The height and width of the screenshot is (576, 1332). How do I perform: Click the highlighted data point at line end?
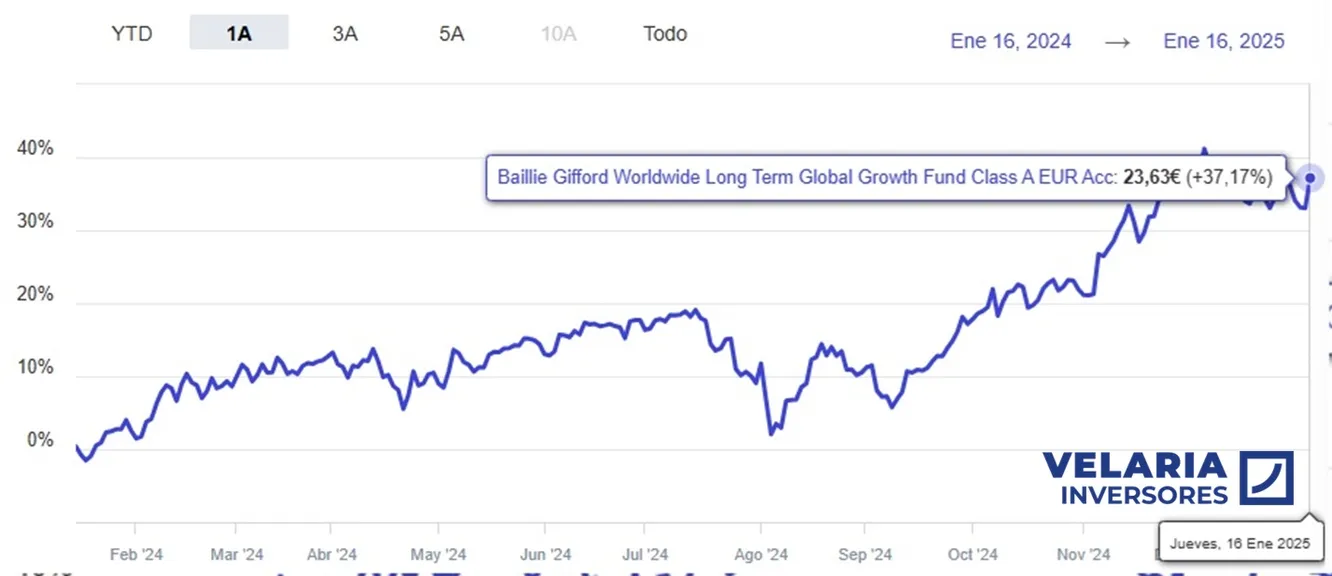(x=1311, y=178)
